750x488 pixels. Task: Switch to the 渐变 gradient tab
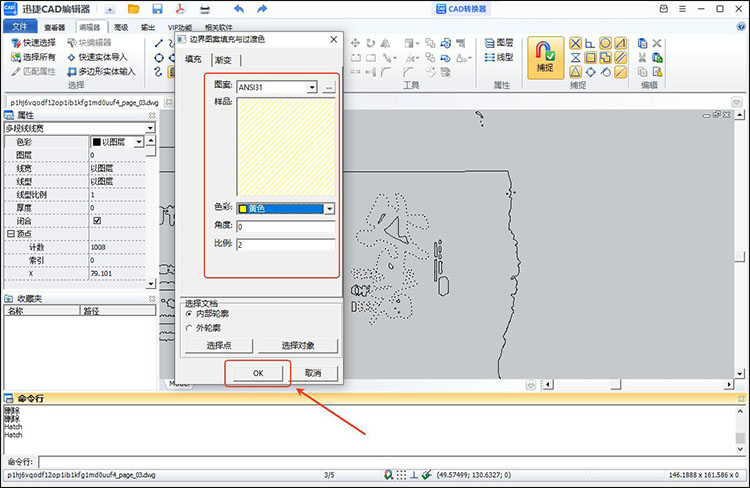tap(223, 61)
